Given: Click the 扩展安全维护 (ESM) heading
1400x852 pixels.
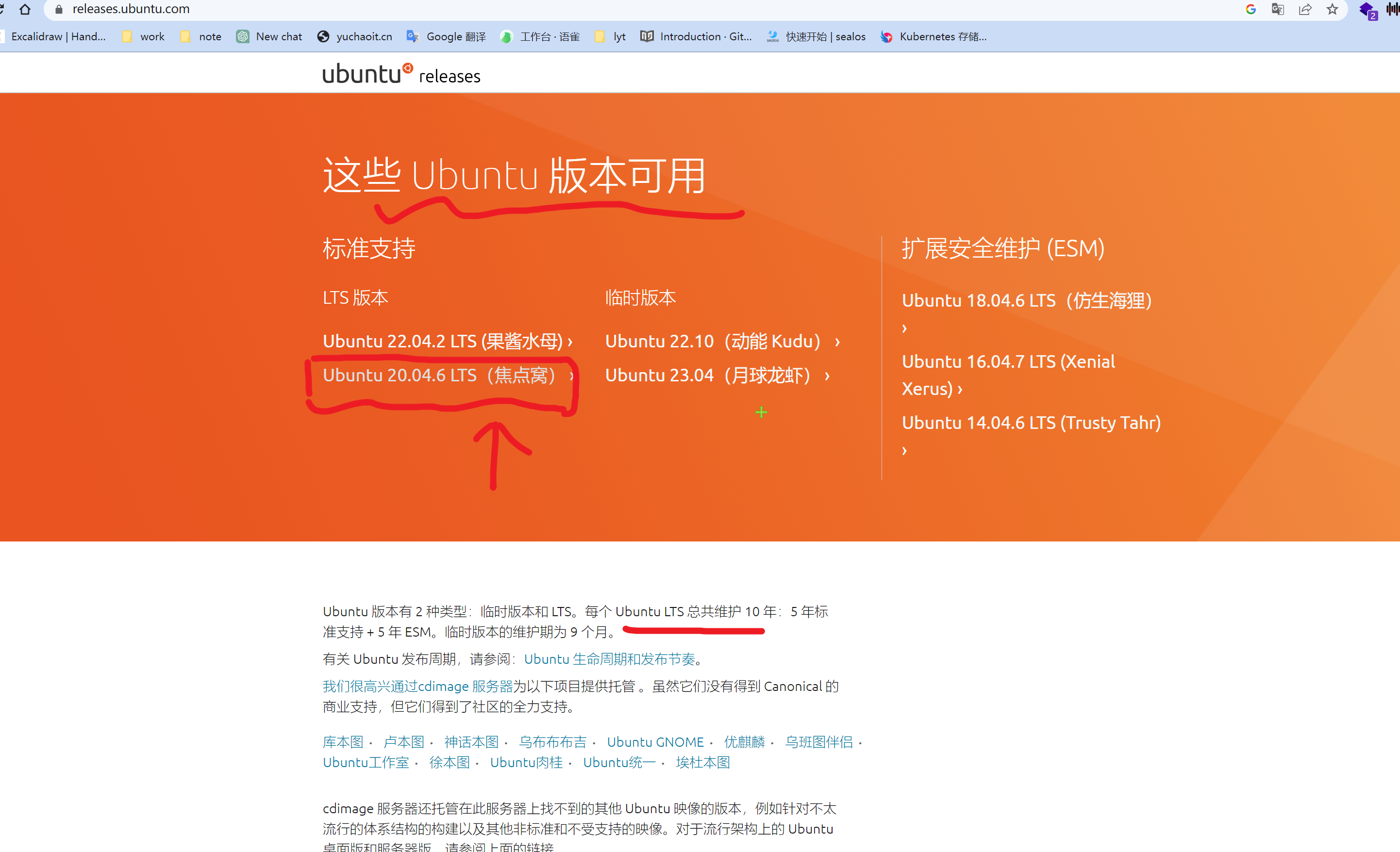Looking at the screenshot, I should point(1003,249).
